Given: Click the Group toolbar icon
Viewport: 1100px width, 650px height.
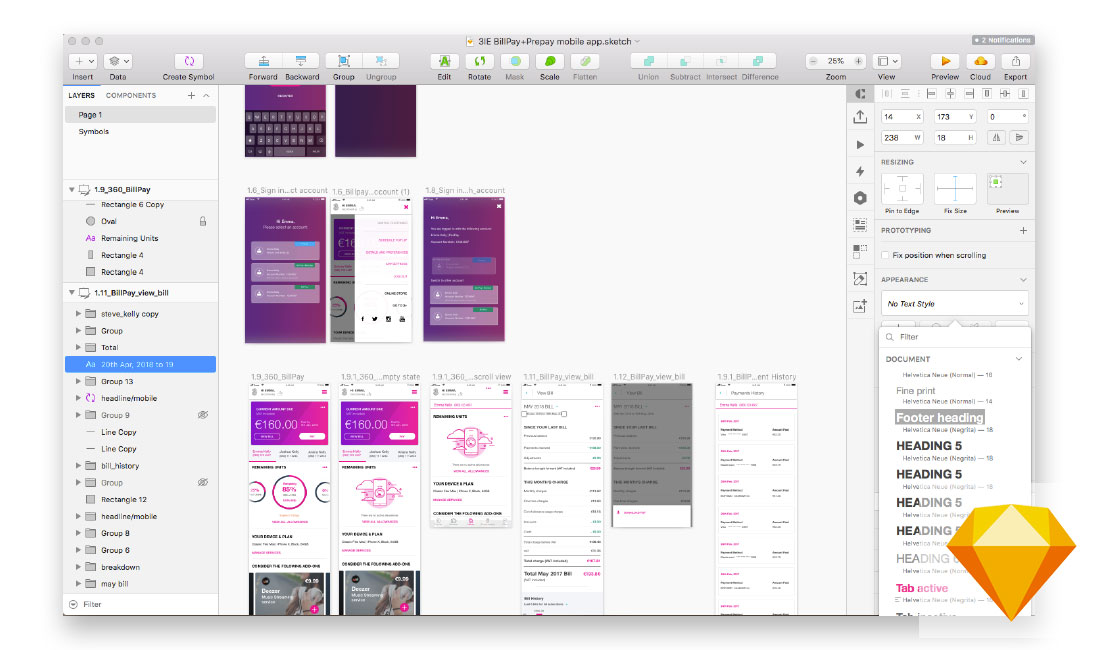Looking at the screenshot, I should tap(343, 61).
